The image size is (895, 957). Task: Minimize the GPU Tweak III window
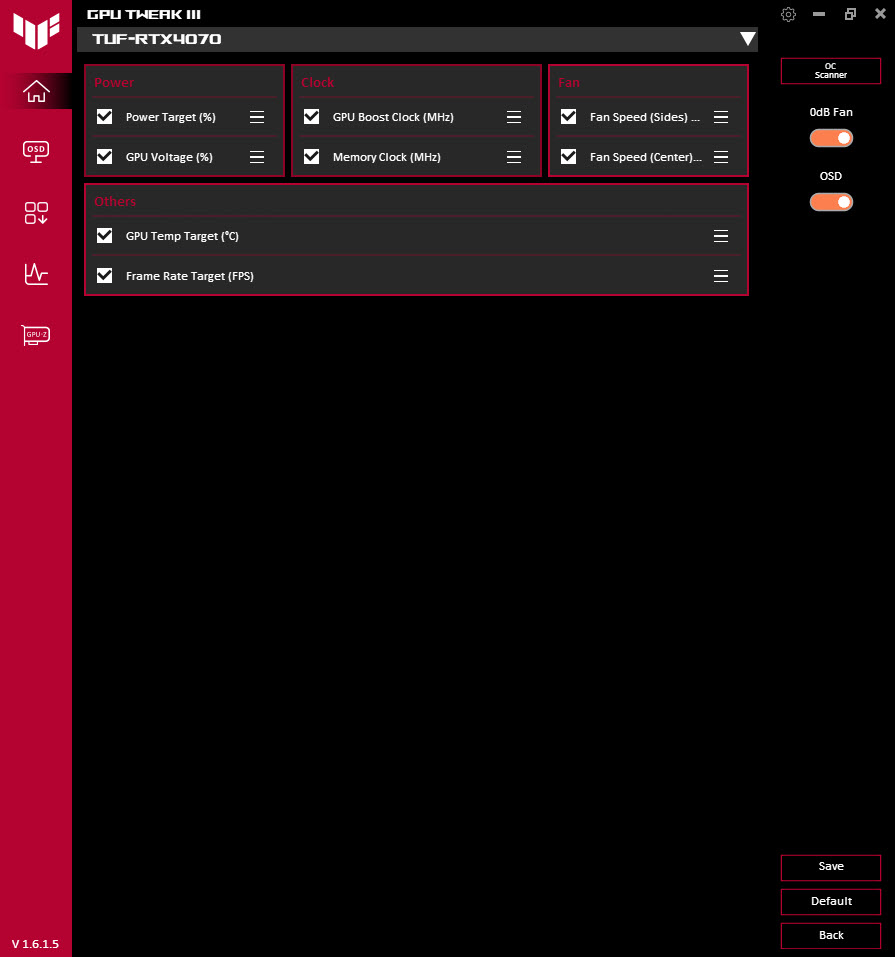(x=819, y=14)
